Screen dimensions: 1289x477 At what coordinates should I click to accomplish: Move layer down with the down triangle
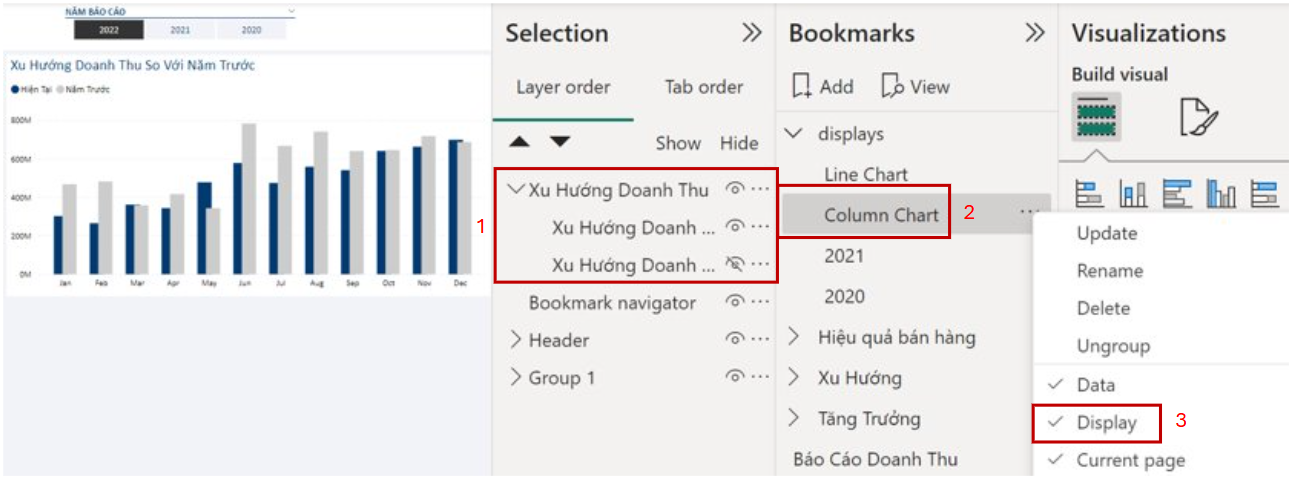(x=560, y=142)
